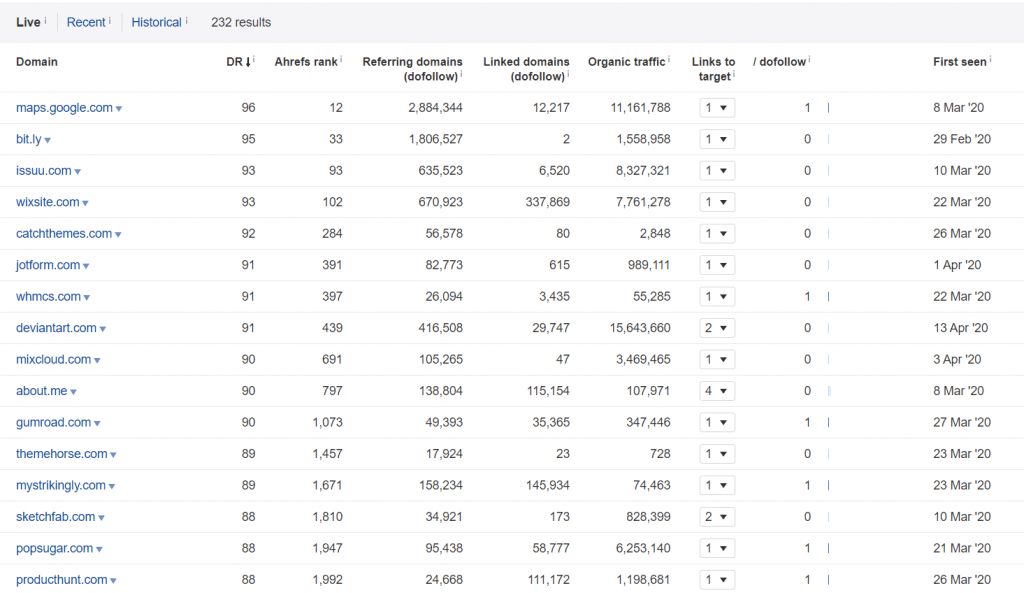
Task: Select first seen date 13 Apr '20
Action: 960,328
